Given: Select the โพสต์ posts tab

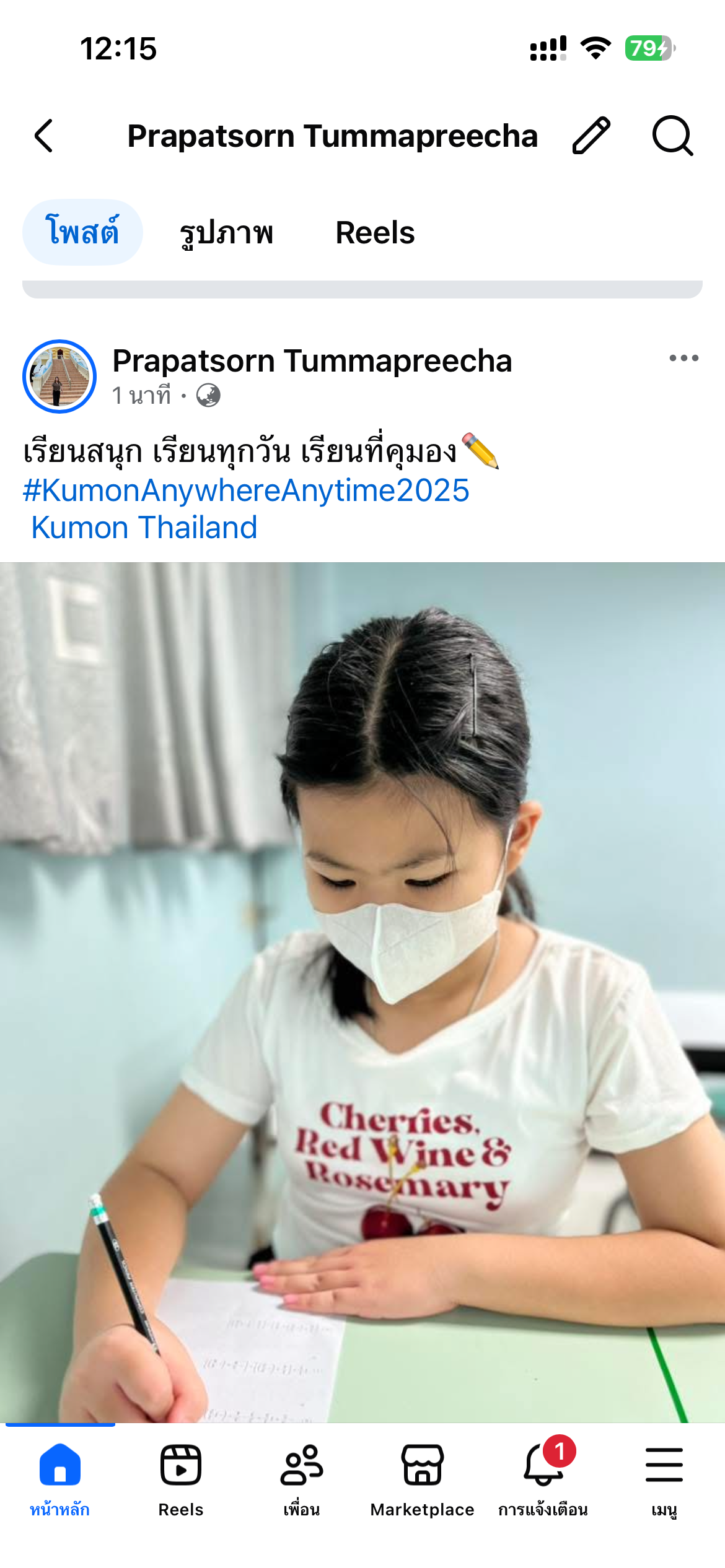Looking at the screenshot, I should pos(82,232).
